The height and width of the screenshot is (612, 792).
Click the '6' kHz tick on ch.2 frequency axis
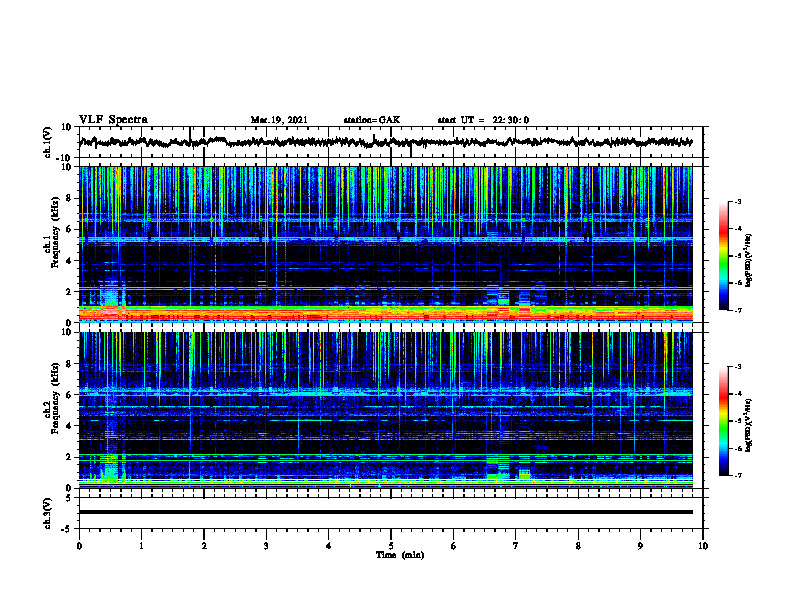click(x=69, y=395)
